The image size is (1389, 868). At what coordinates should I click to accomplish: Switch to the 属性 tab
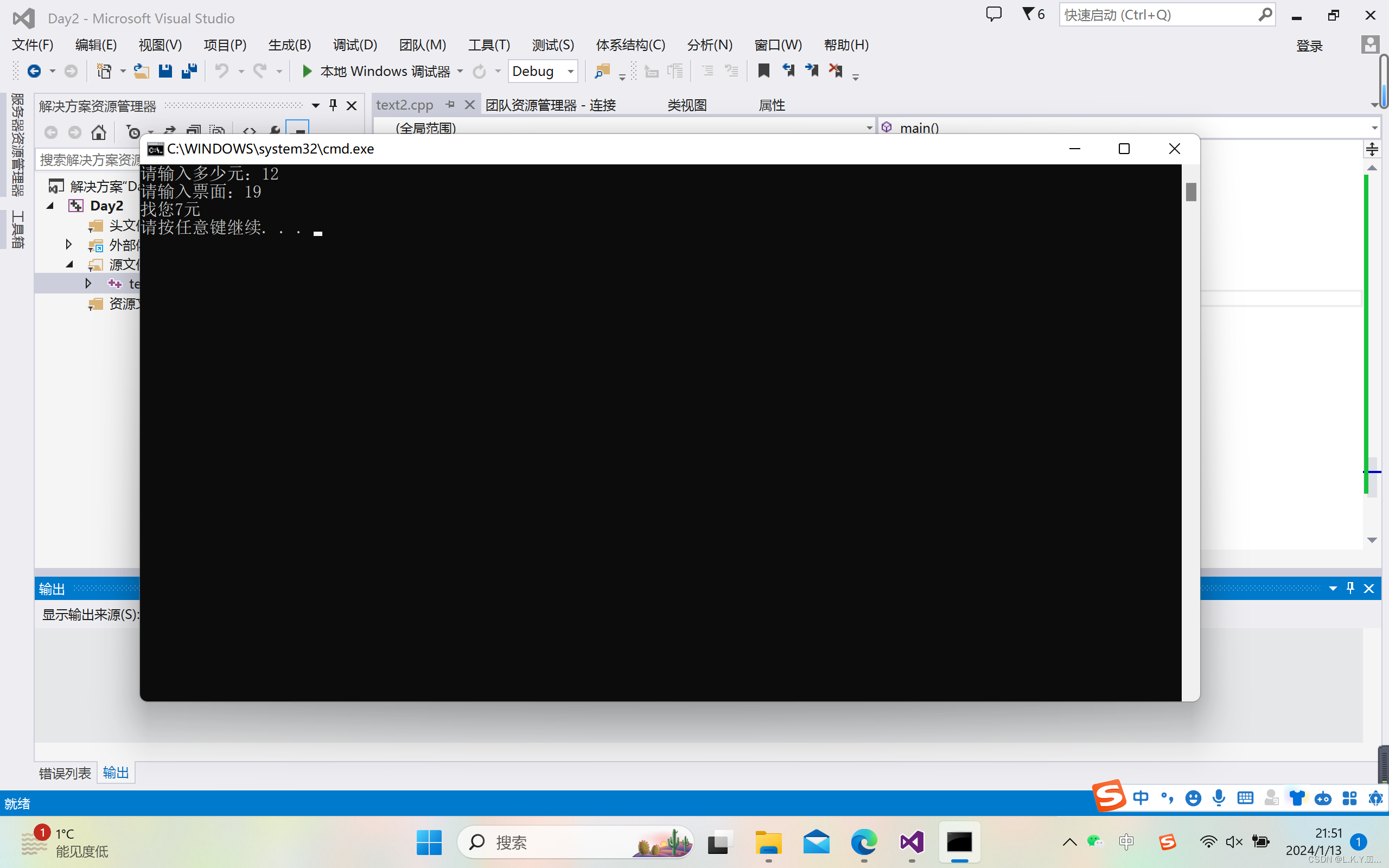772,105
